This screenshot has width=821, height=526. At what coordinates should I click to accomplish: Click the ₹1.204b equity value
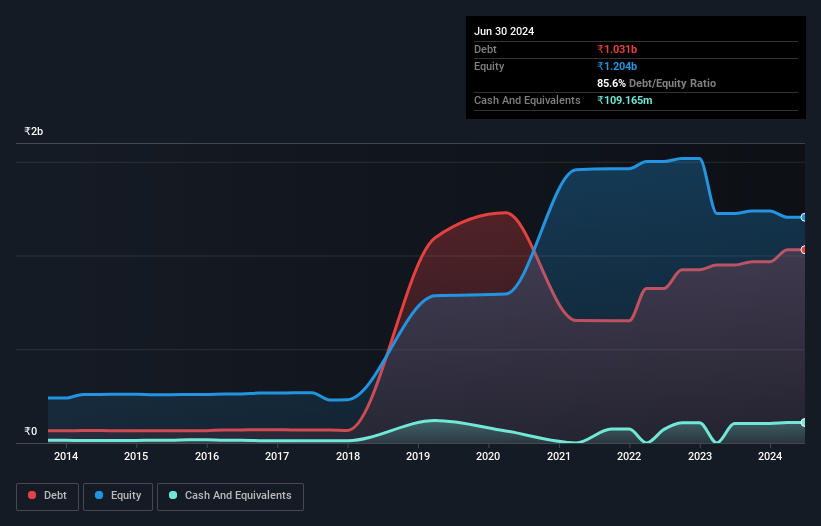(x=617, y=66)
